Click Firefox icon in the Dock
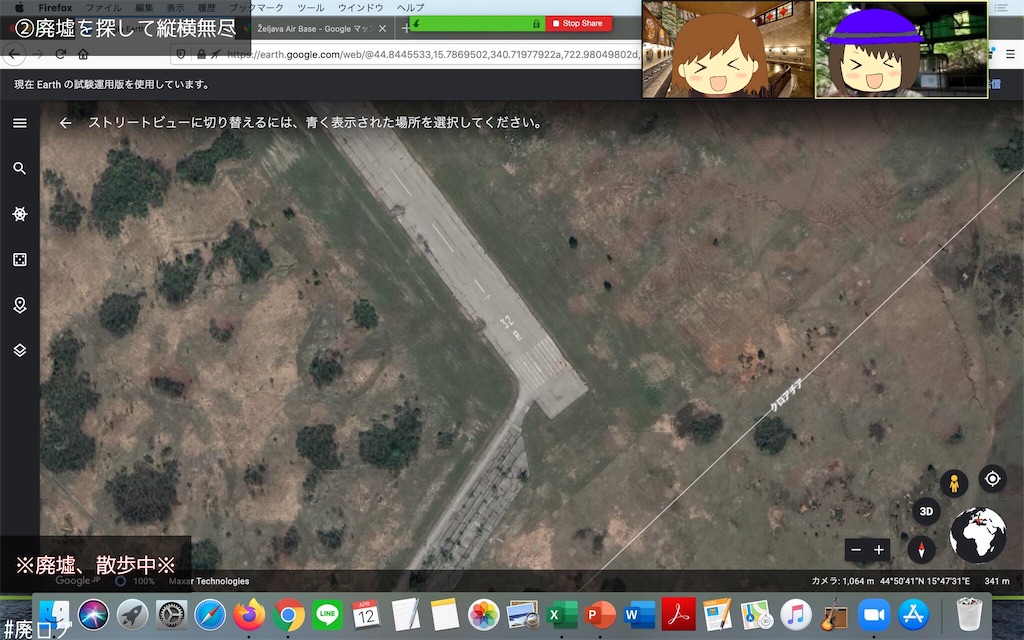The image size is (1024, 640). (x=249, y=615)
